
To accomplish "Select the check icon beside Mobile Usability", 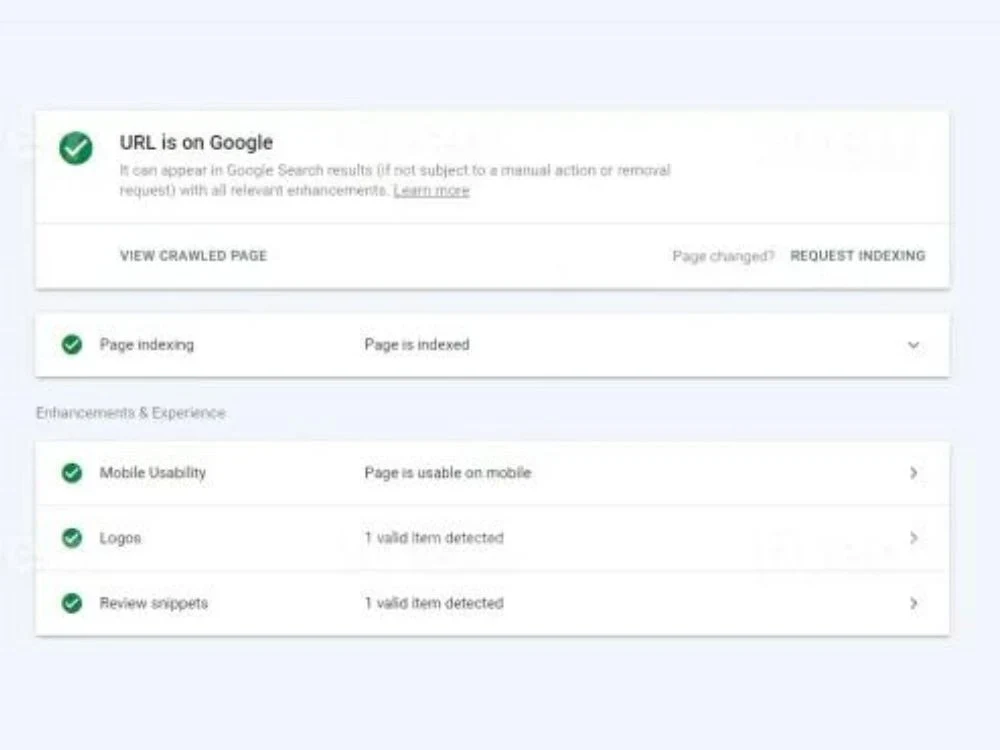I will click(x=71, y=473).
